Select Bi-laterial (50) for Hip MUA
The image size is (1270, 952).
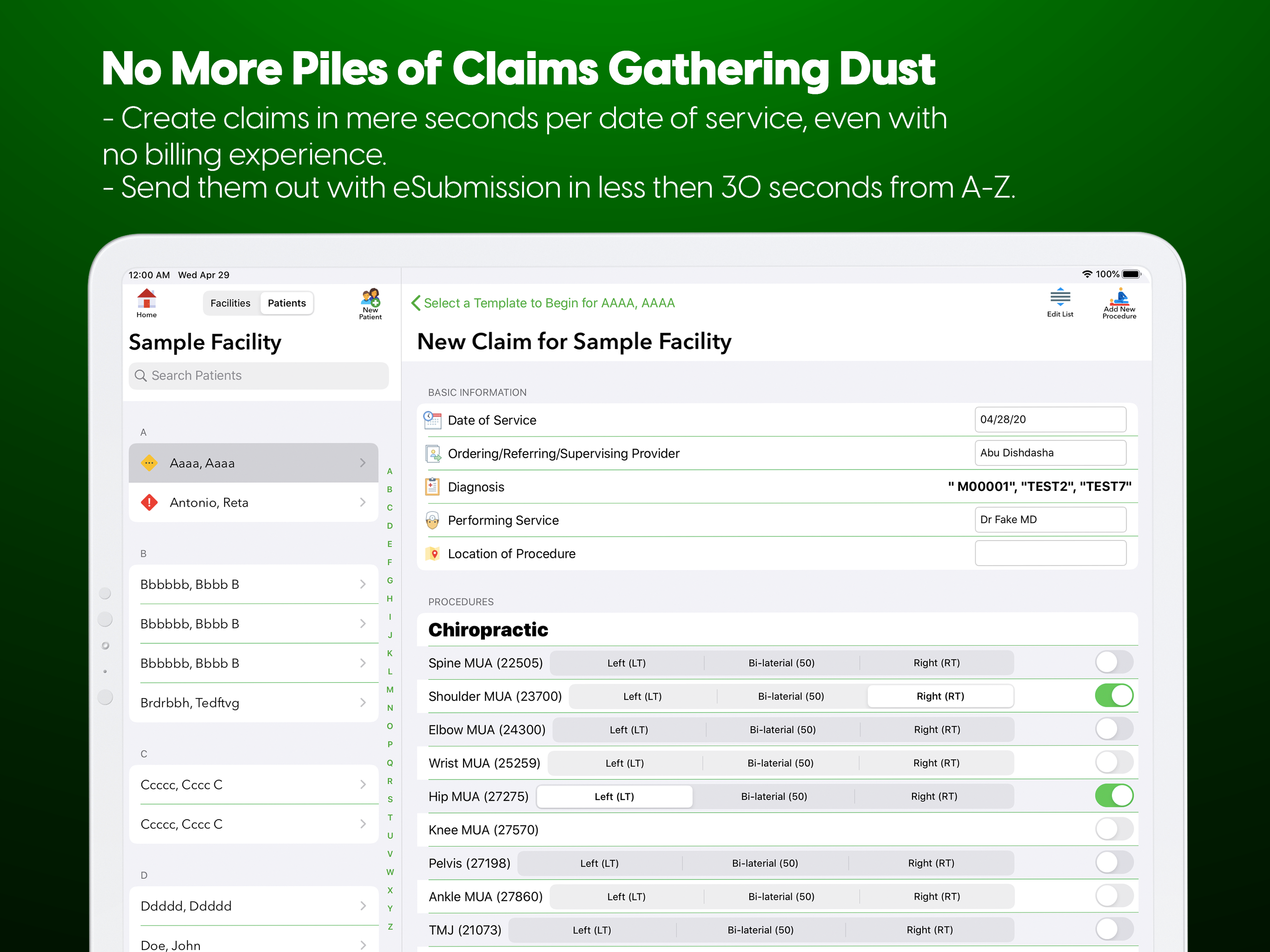point(774,796)
